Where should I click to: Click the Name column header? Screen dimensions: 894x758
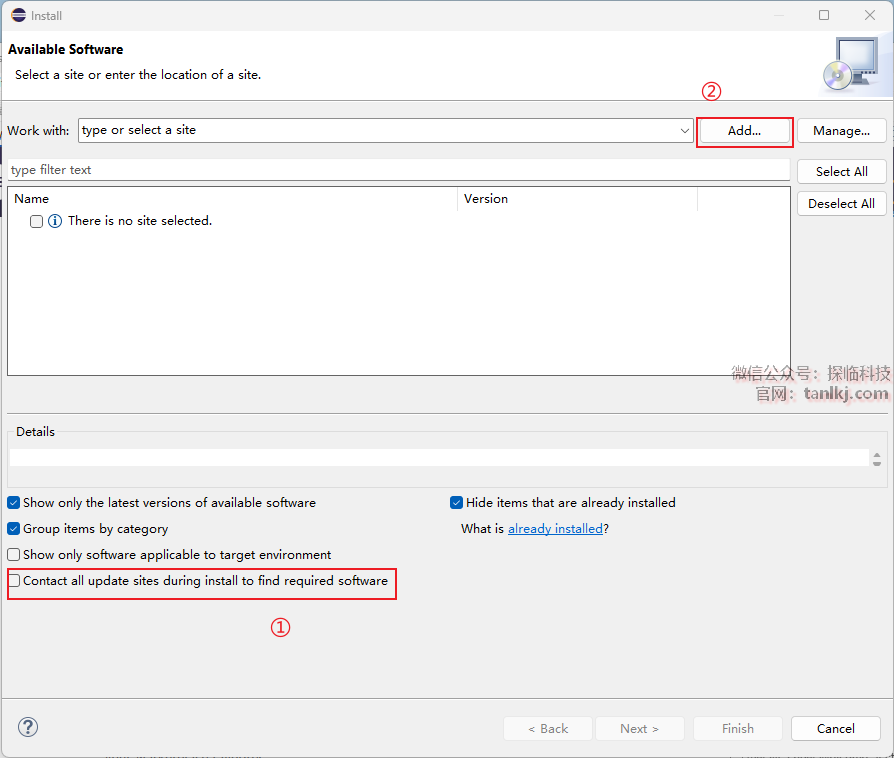(230, 199)
